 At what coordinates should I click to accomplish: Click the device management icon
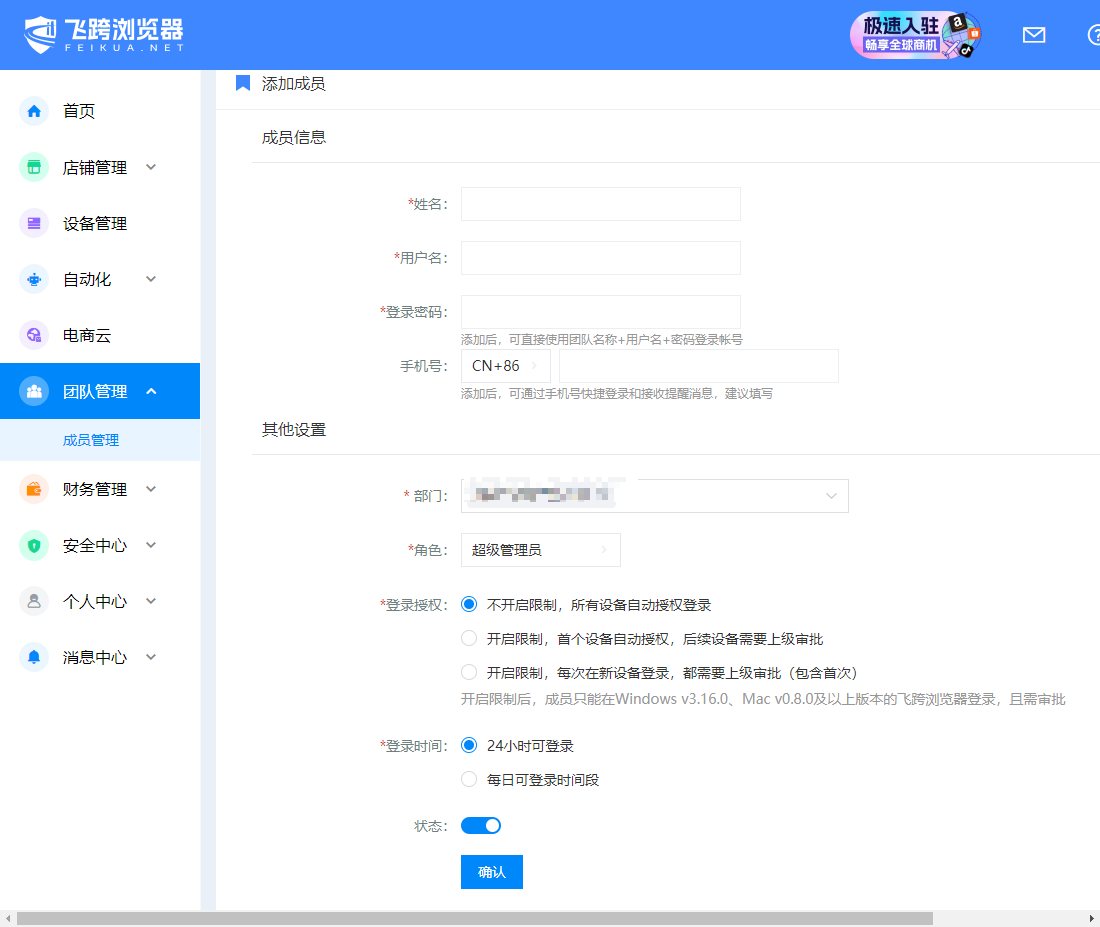[34, 223]
